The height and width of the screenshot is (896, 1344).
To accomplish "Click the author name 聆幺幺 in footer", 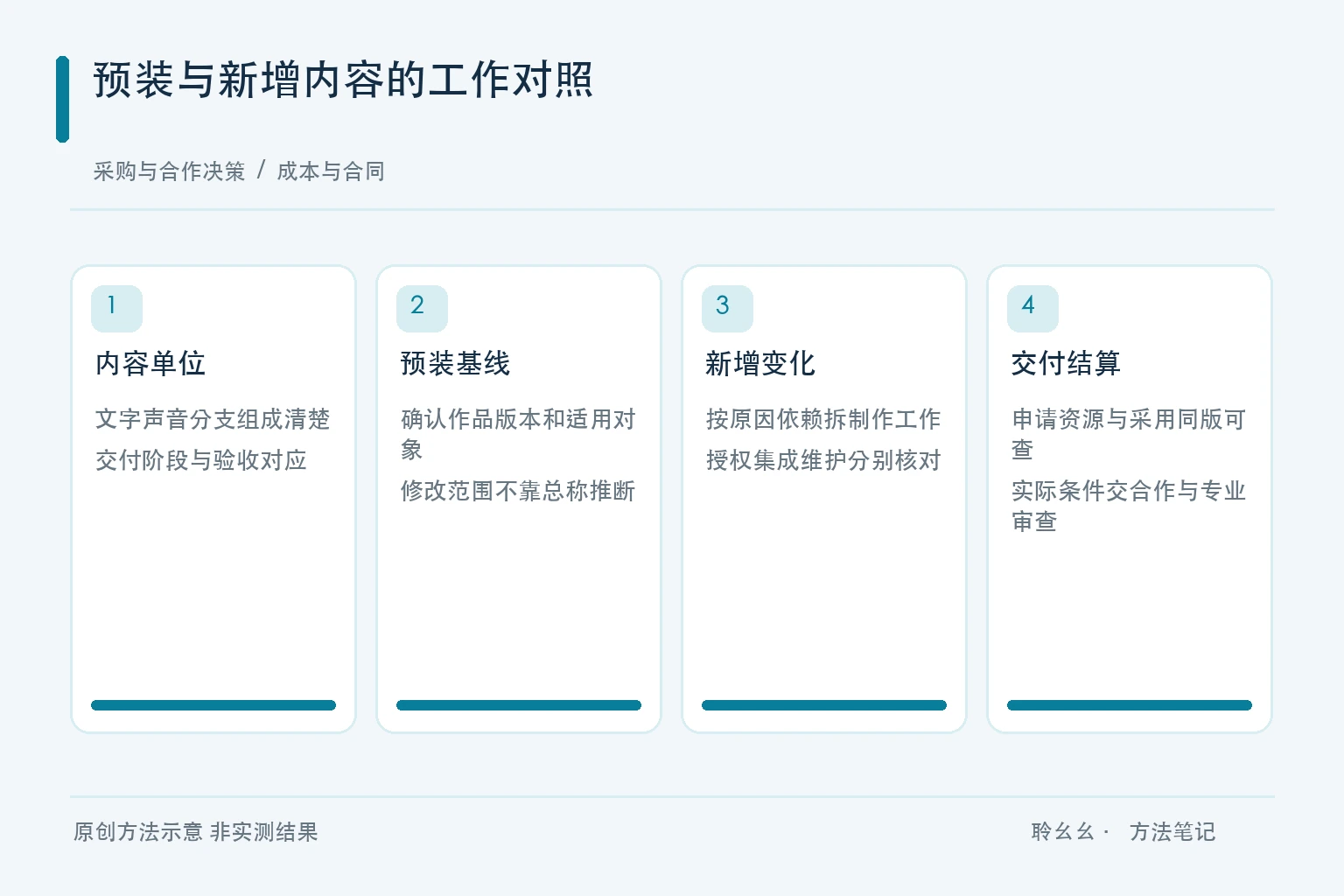I will pos(1063,832).
